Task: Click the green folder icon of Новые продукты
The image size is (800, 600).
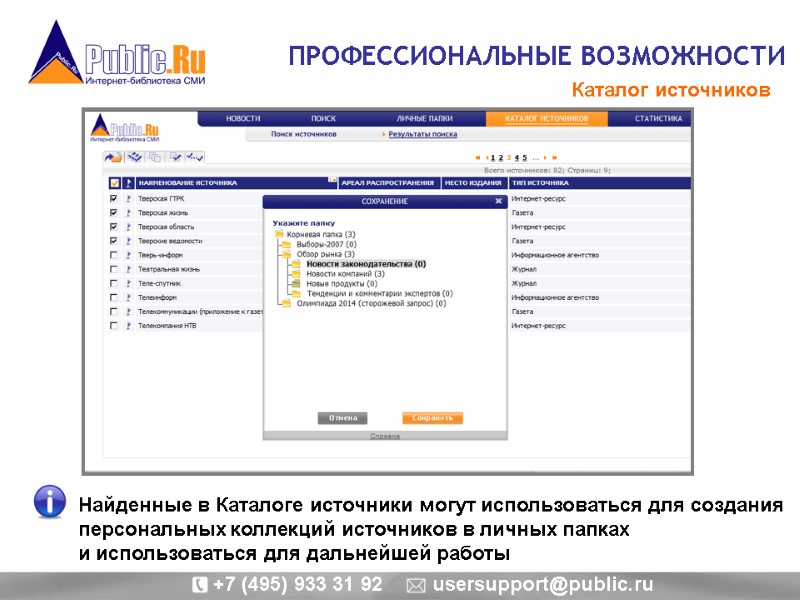Action: (296, 283)
